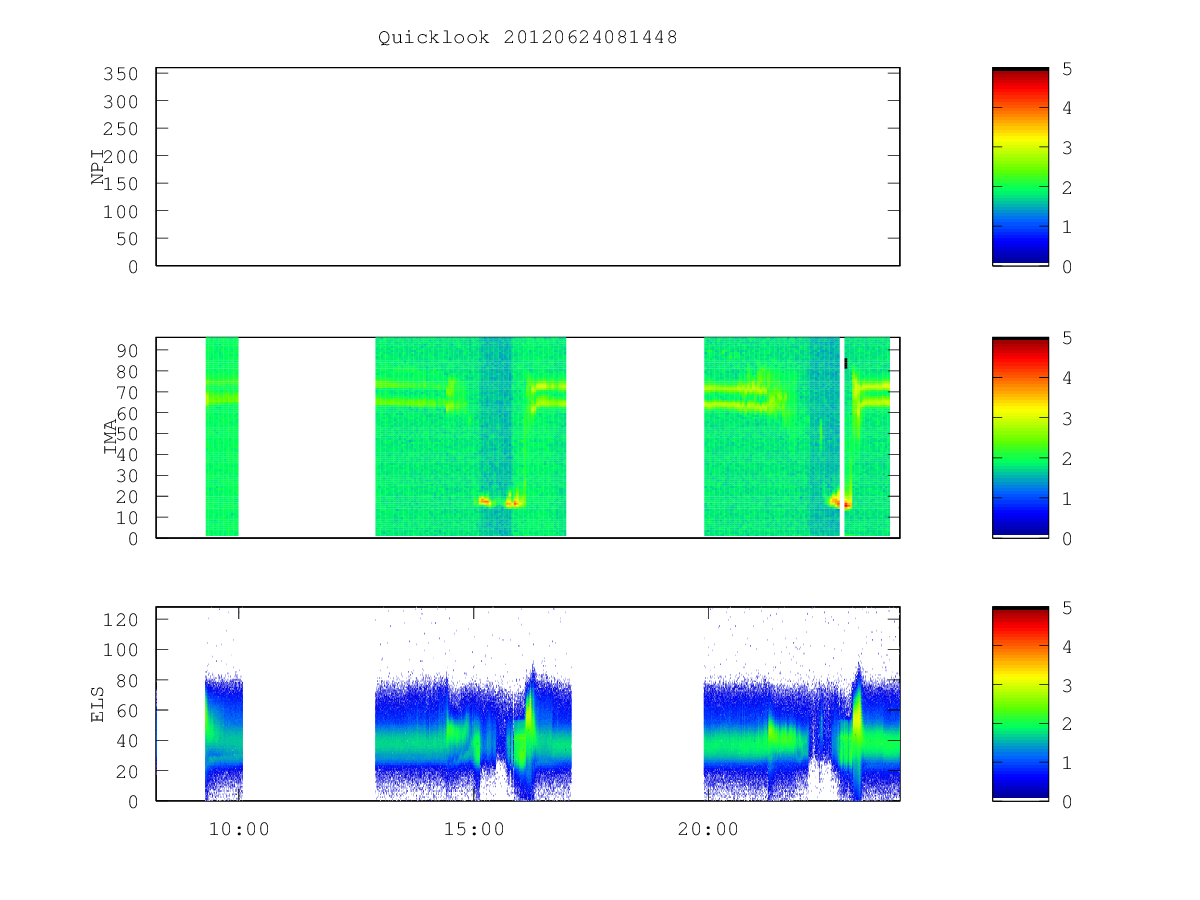Click the 300 tick on NPI axis
This screenshot has height=900, width=1200.
click(x=122, y=102)
